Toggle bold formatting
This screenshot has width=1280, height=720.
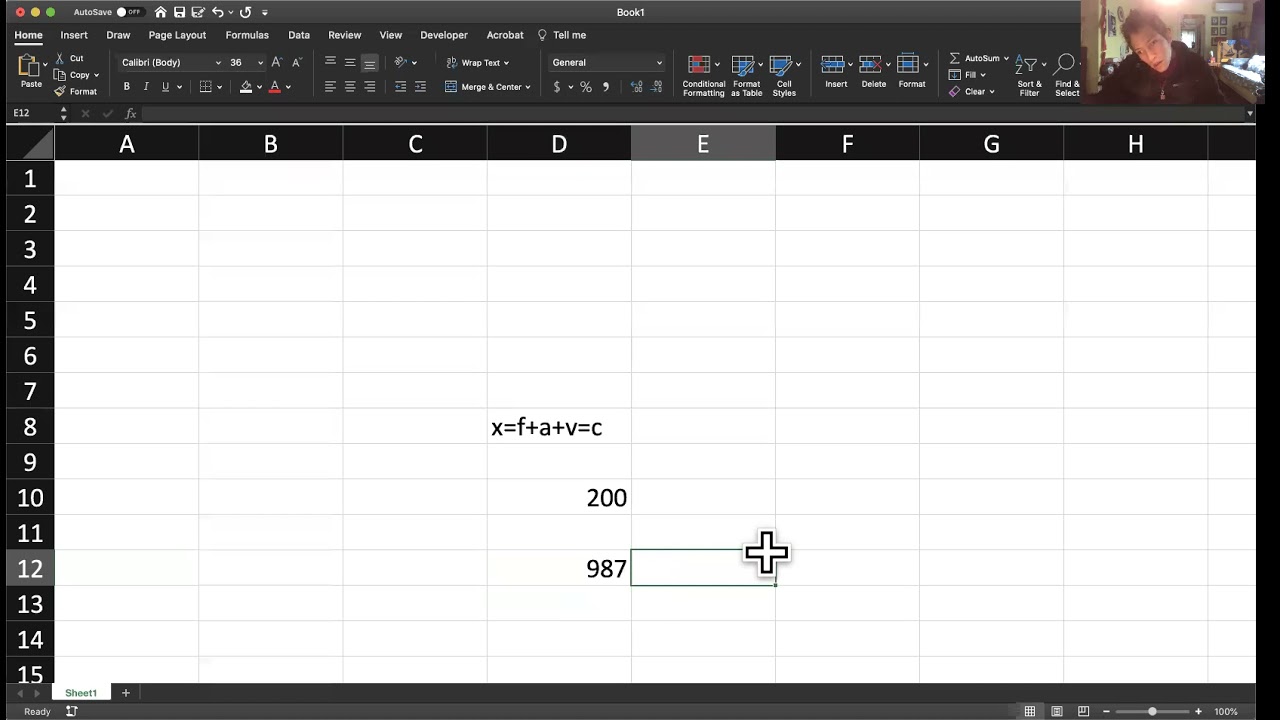coord(126,87)
